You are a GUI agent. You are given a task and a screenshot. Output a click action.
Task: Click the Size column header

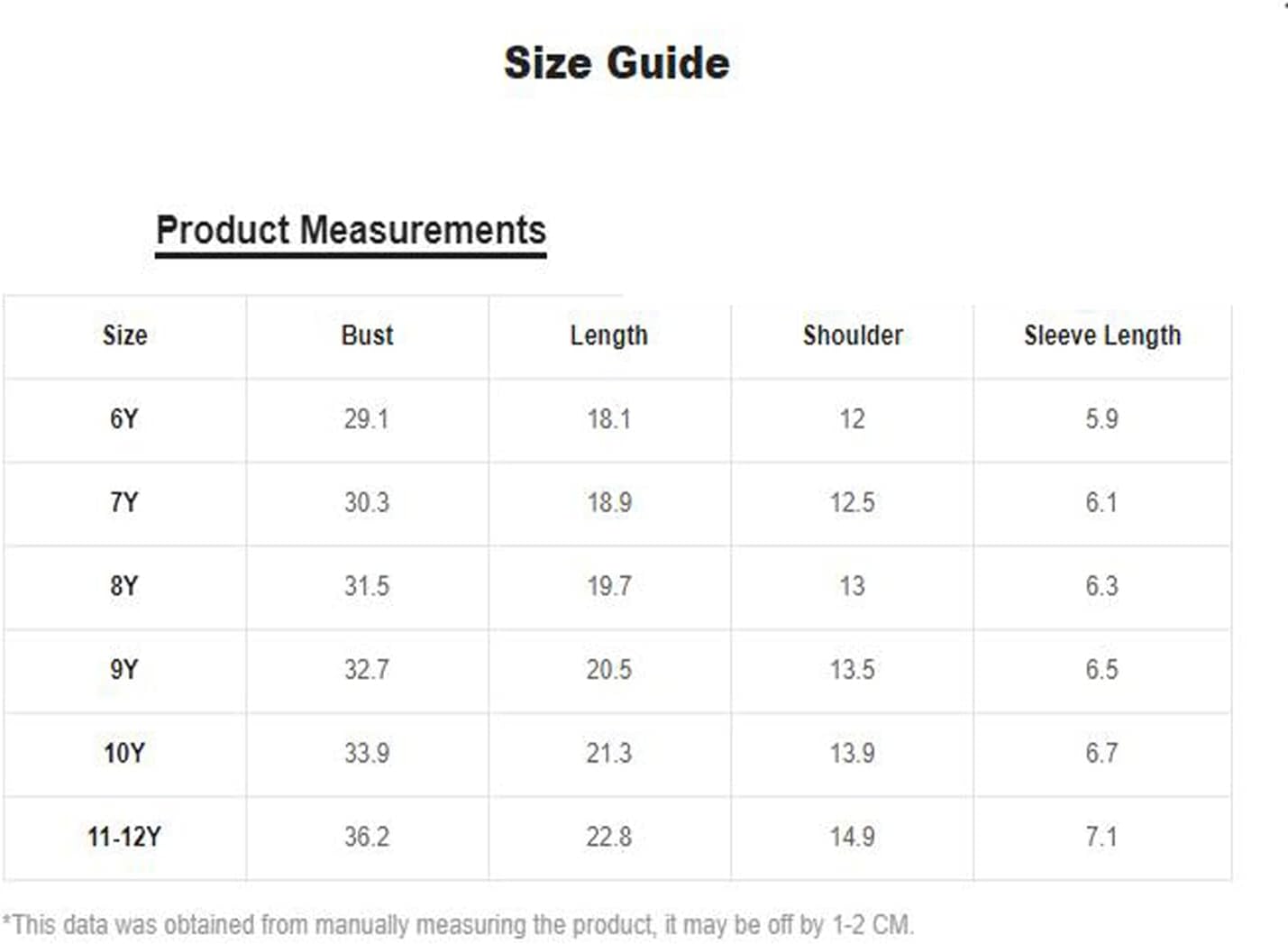pos(124,335)
